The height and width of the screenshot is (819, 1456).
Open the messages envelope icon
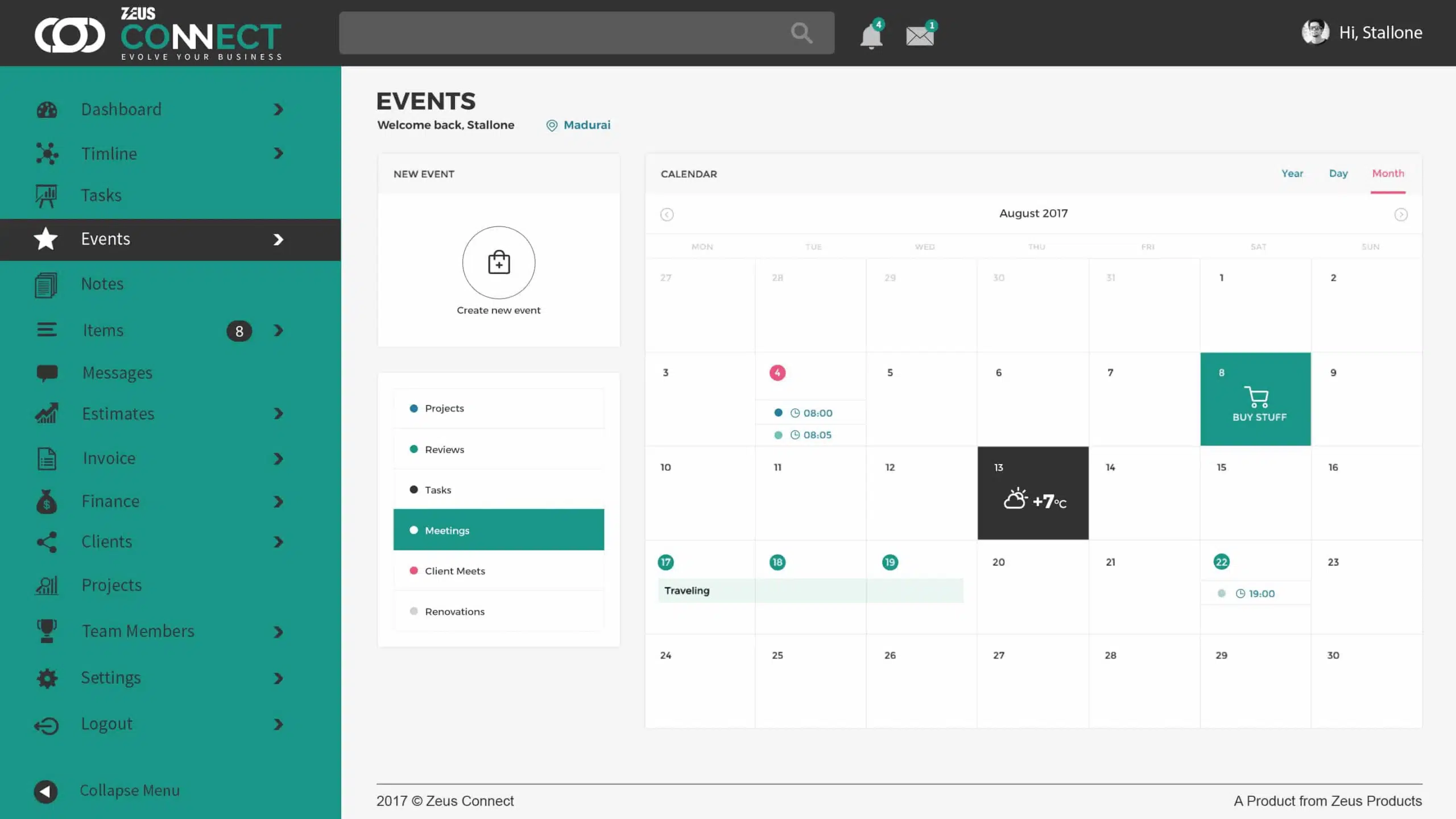click(919, 35)
